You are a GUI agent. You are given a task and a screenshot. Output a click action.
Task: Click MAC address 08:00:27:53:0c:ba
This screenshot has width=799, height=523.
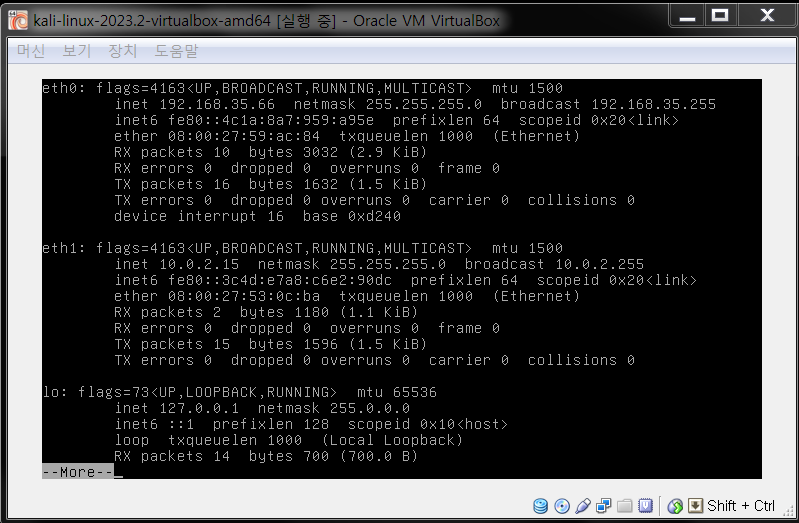244,296
